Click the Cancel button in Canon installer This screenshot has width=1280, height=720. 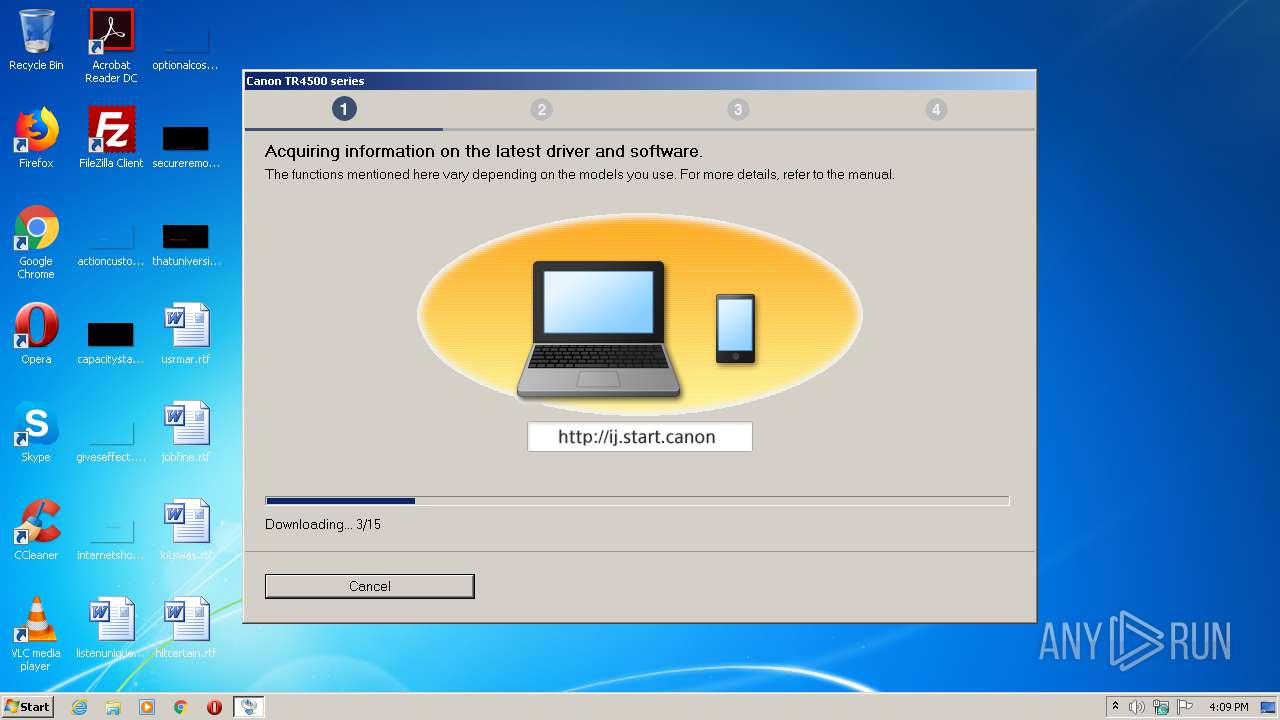point(369,586)
